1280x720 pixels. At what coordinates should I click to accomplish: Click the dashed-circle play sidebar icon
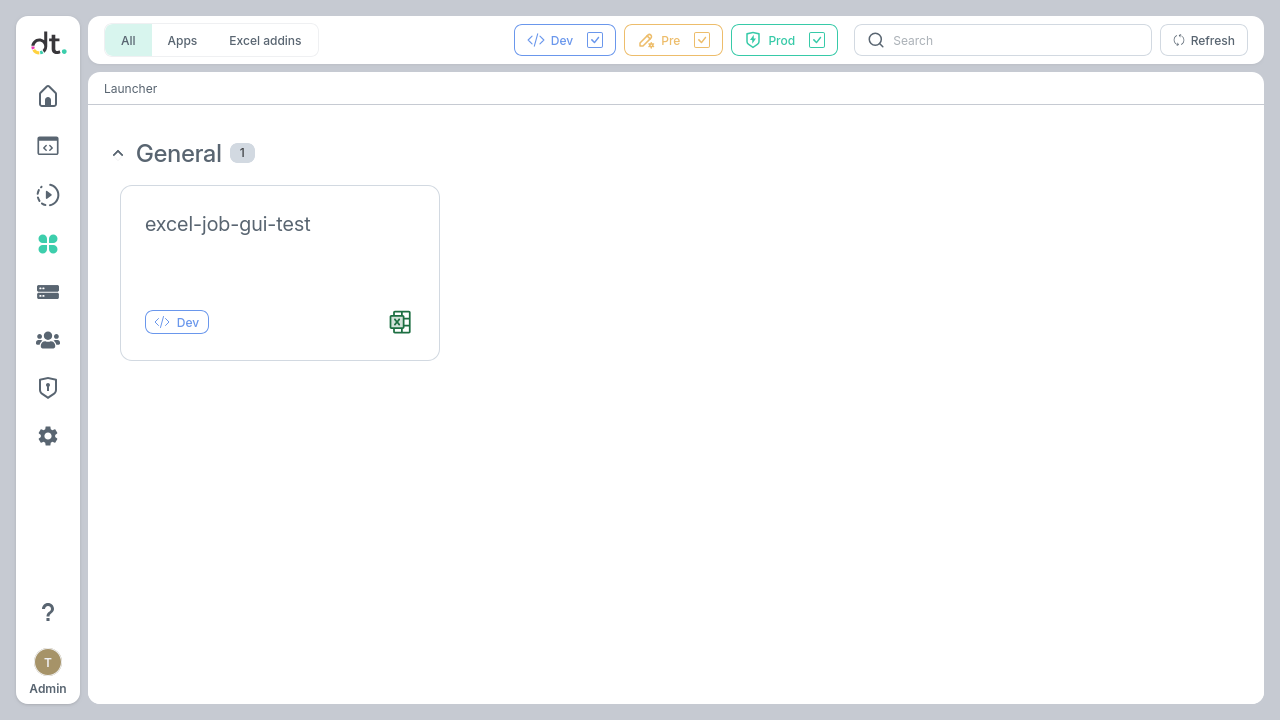click(x=48, y=195)
